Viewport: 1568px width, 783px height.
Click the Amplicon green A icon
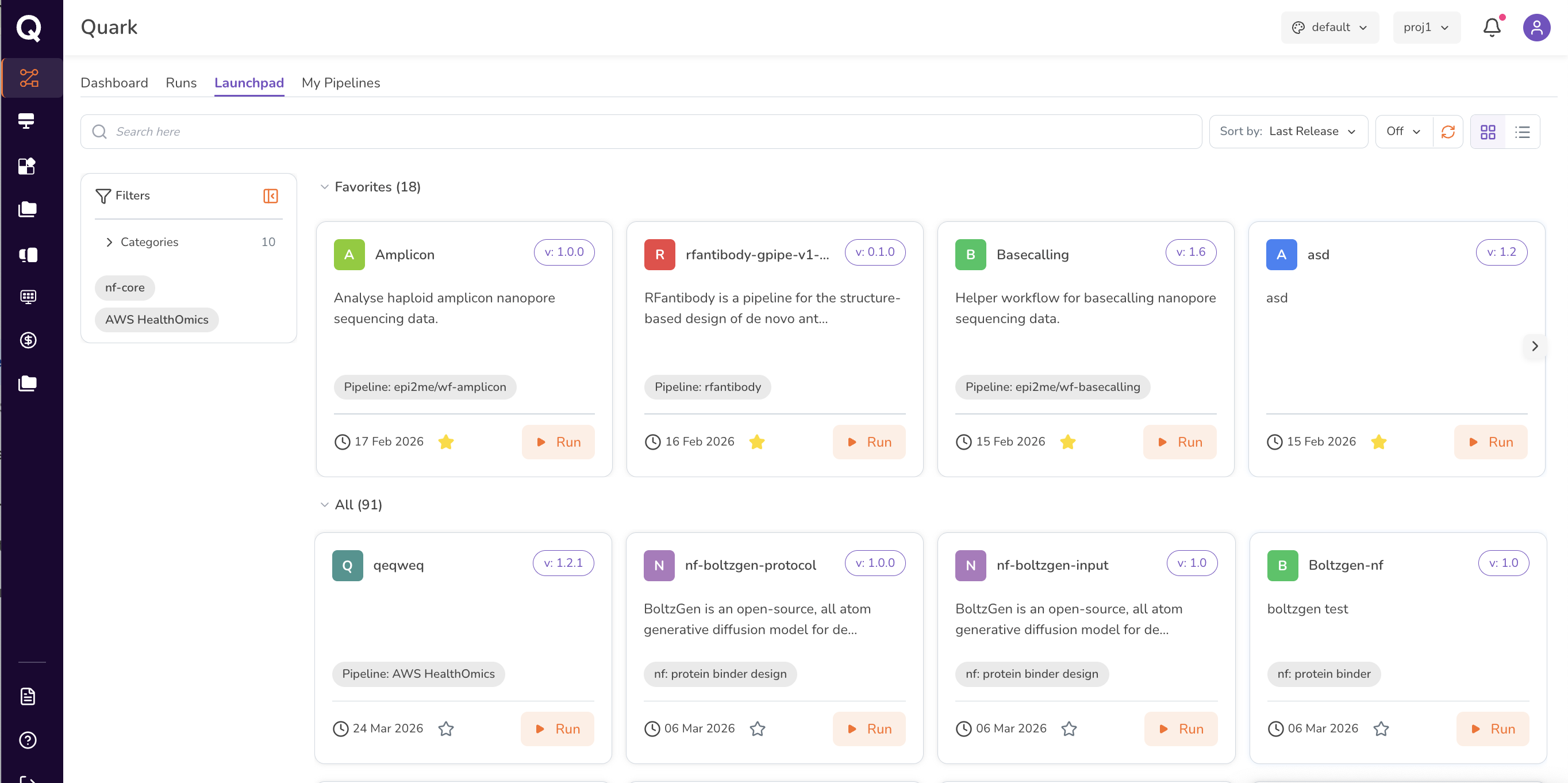[x=349, y=255]
